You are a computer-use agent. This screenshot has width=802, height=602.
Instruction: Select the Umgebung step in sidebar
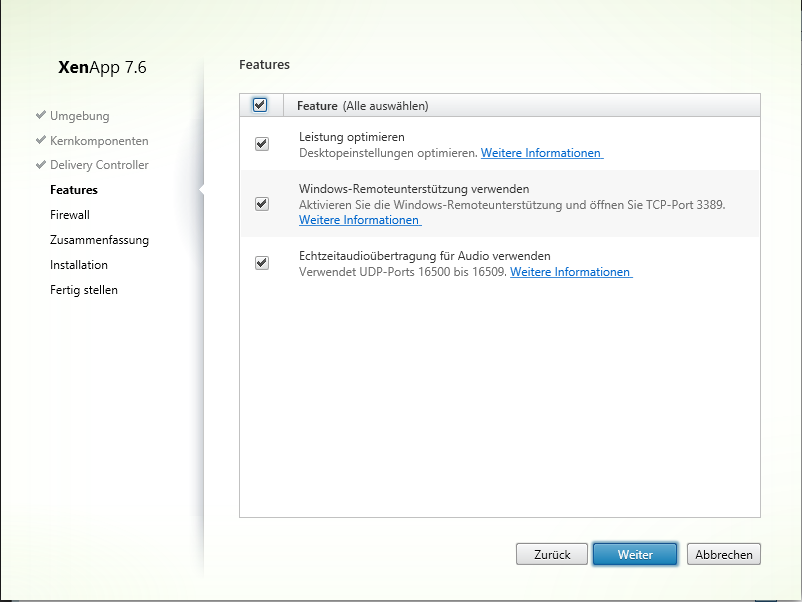point(80,116)
